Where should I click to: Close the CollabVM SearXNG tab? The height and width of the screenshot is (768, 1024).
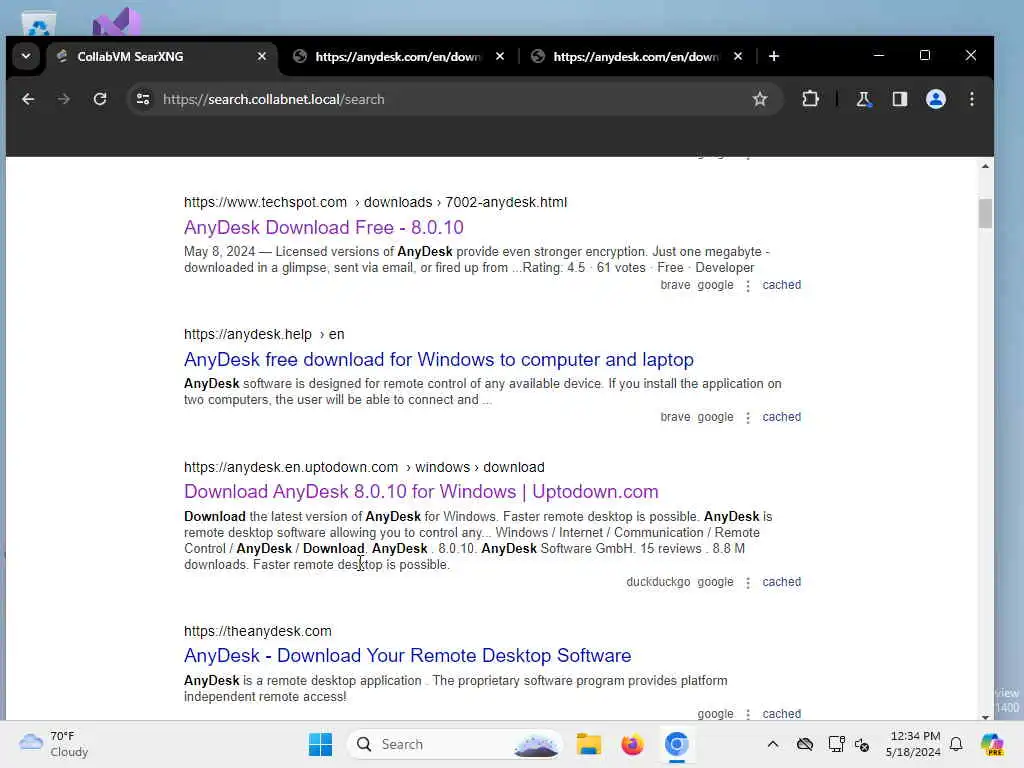tap(262, 56)
